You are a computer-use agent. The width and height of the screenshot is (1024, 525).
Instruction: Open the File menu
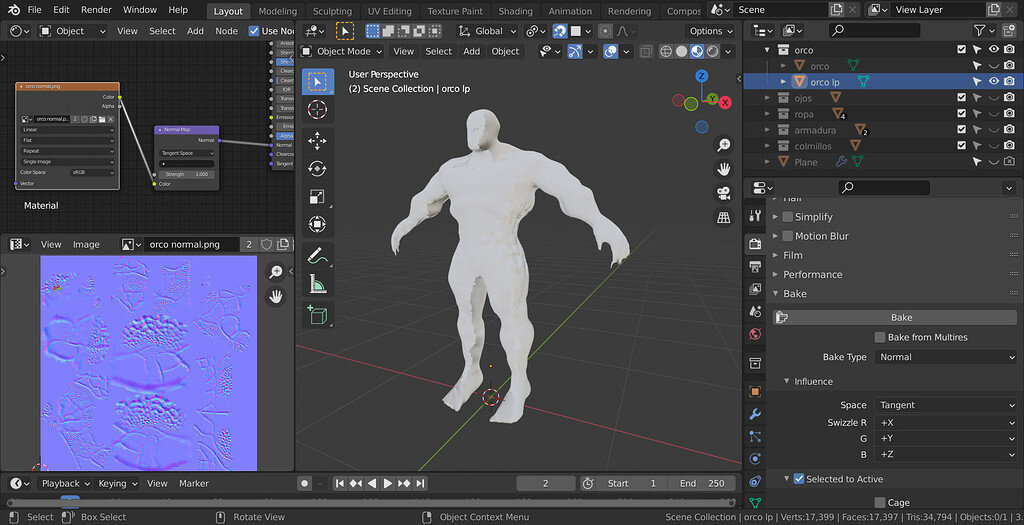coord(35,10)
